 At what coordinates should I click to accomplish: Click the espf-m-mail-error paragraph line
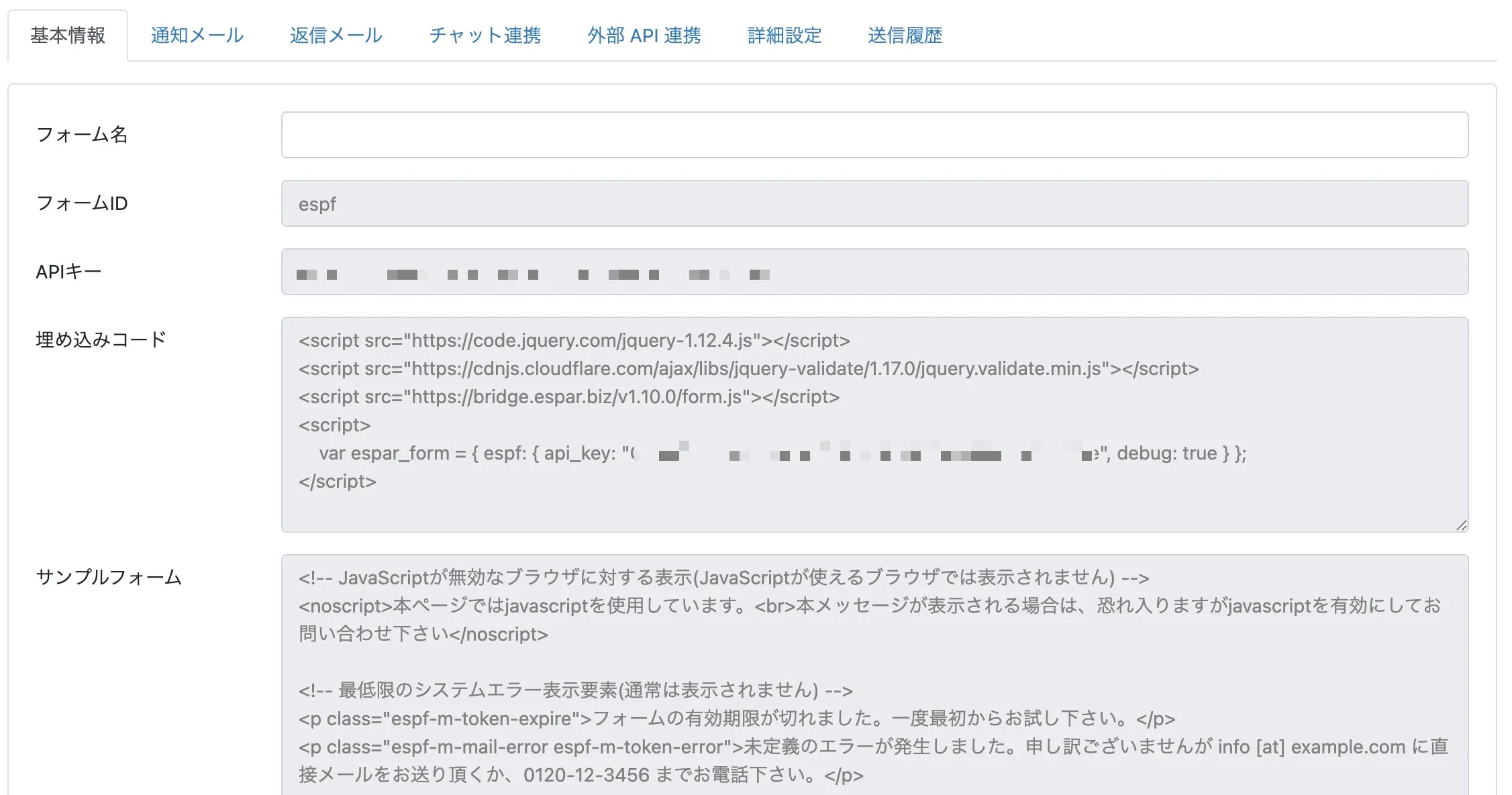coord(874,761)
